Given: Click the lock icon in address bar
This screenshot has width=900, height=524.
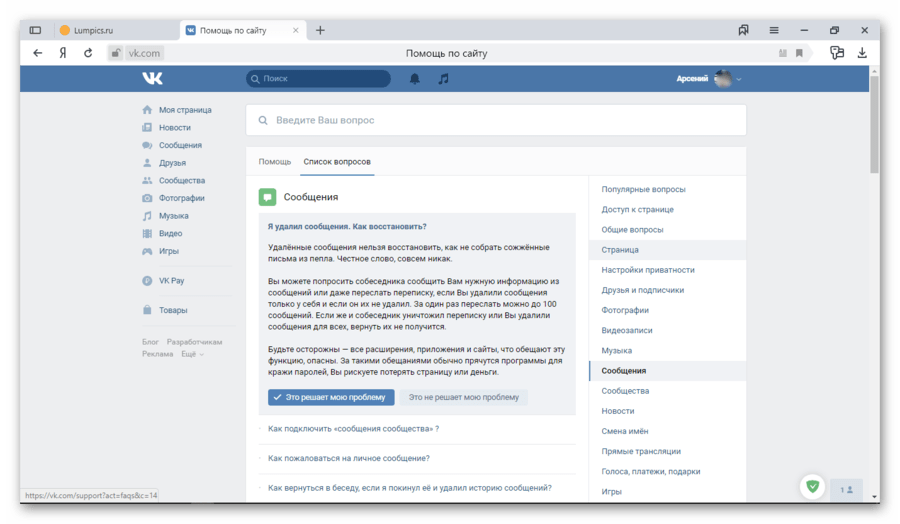Looking at the screenshot, I should (x=115, y=53).
